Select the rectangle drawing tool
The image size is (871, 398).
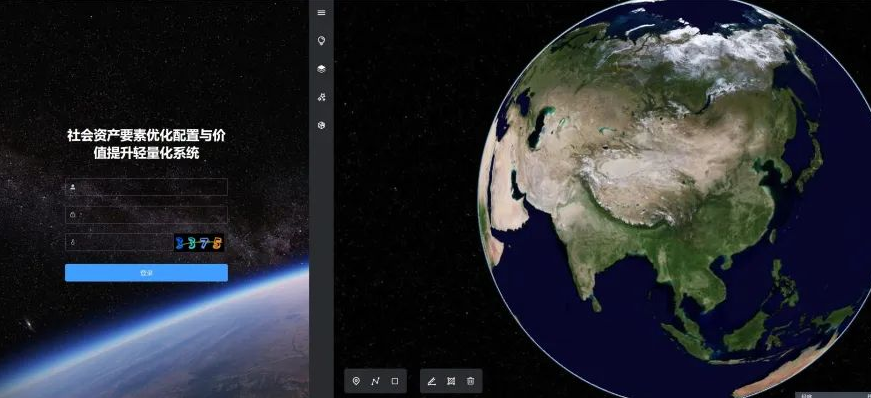coord(395,381)
